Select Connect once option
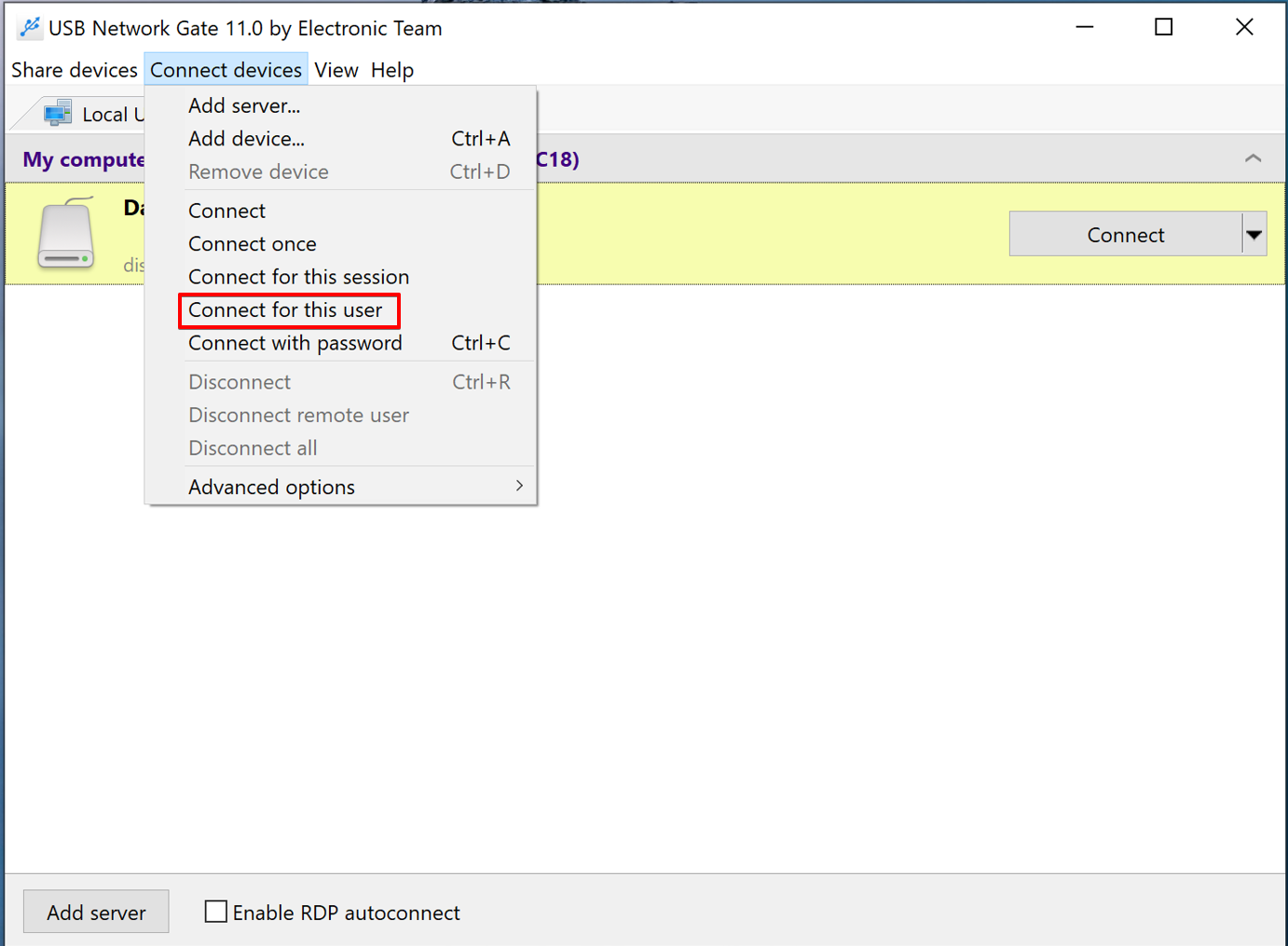Viewport: 1288px width, 946px height. point(253,244)
